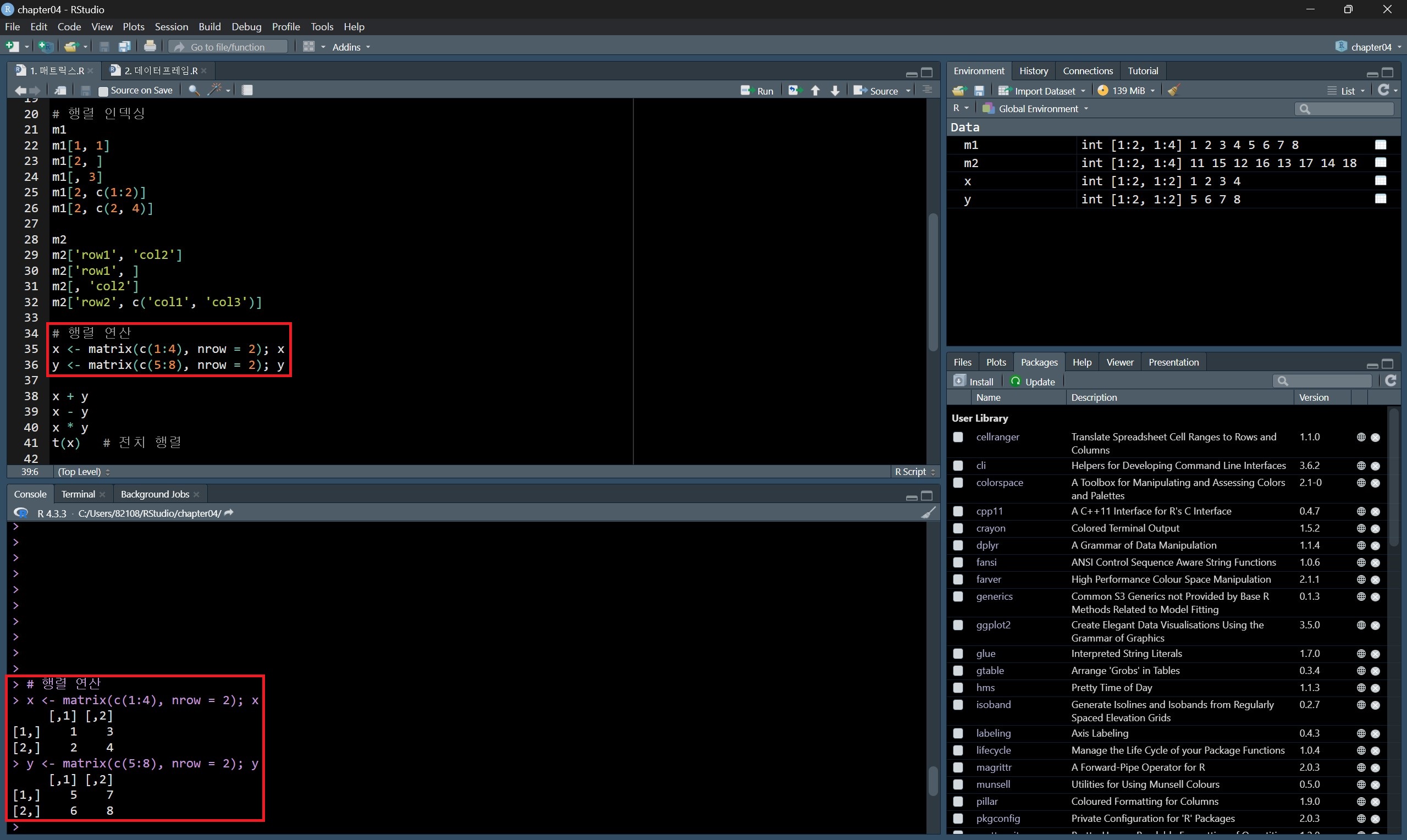Click the find/replace magnifier icon in editor
Viewport: 1407px width, 840px height.
[x=194, y=90]
